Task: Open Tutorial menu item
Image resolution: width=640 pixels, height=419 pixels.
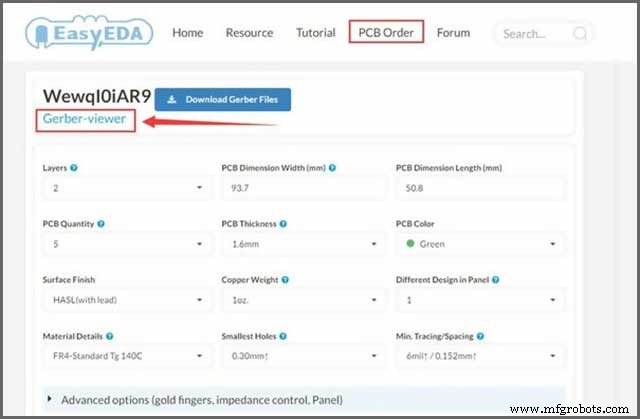Action: [316, 33]
